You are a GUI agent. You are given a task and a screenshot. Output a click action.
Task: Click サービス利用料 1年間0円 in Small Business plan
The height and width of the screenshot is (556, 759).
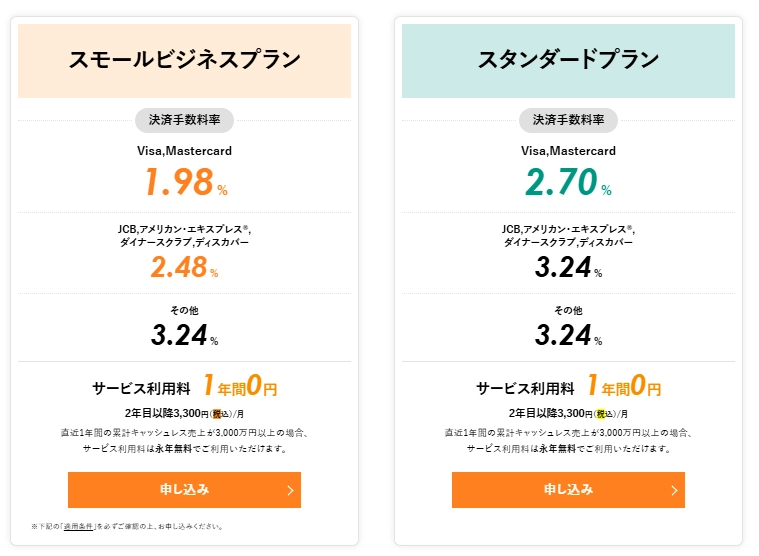184,386
